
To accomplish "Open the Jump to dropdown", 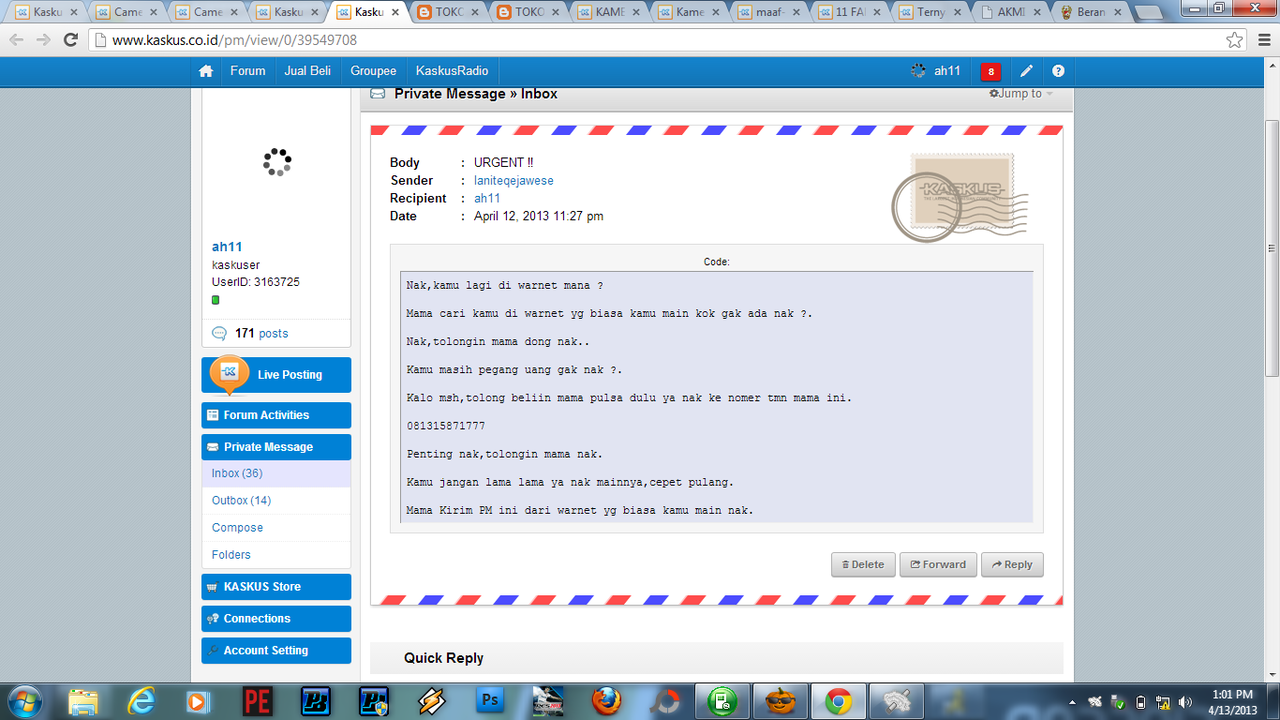I will coord(1021,93).
